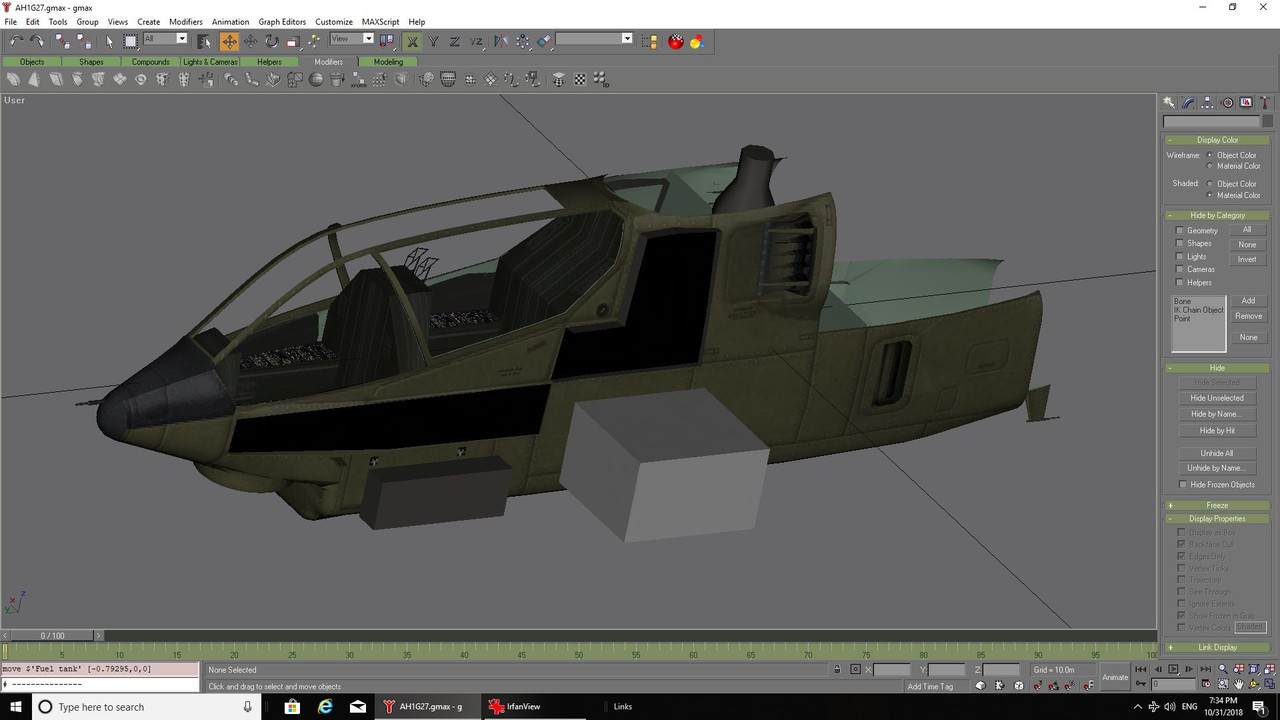Activate the Select Object arrow tool
This screenshot has height=720, width=1280.
tap(109, 41)
